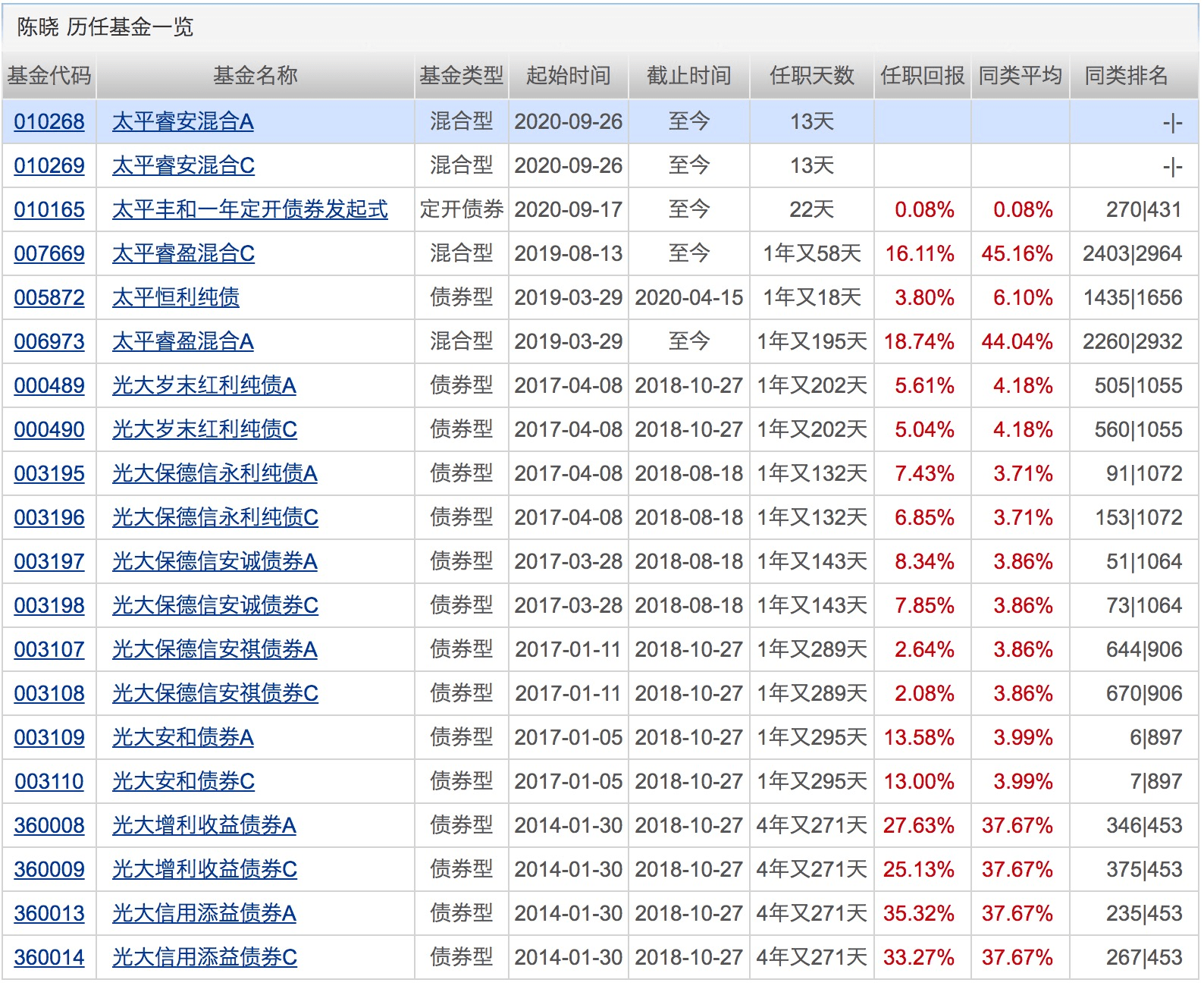Image resolution: width=1204 pixels, height=989 pixels.
Task: Open fund code link 000490
Action: [49, 429]
